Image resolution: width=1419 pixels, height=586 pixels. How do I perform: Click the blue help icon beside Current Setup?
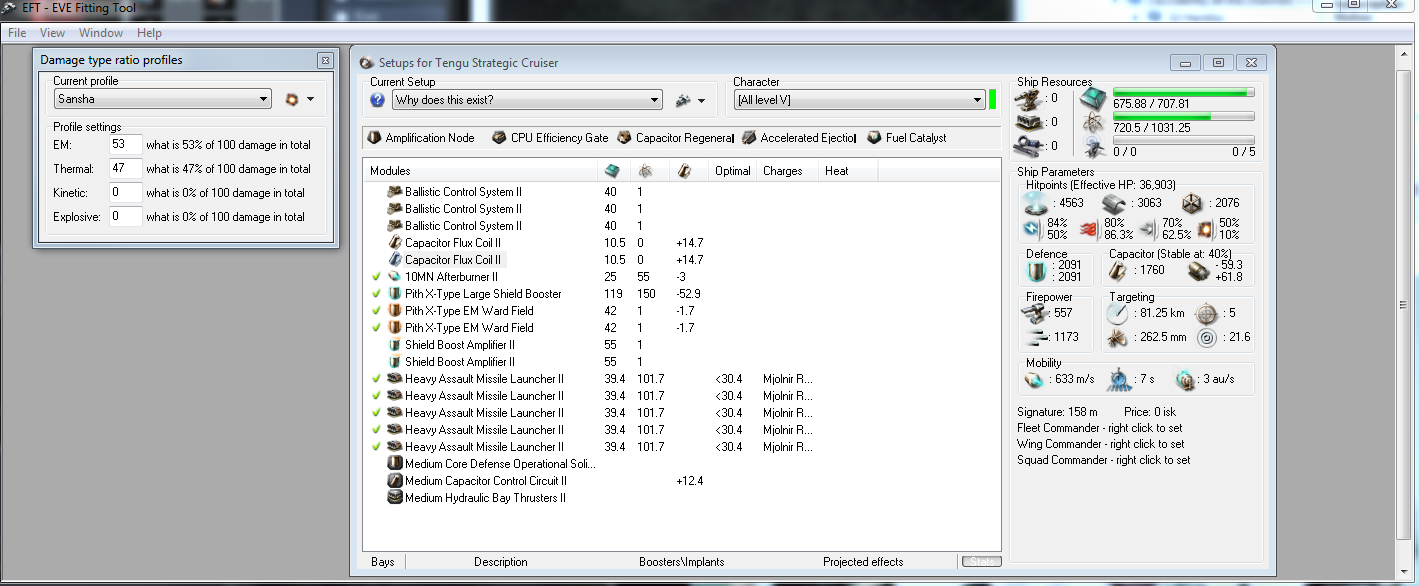(x=378, y=100)
